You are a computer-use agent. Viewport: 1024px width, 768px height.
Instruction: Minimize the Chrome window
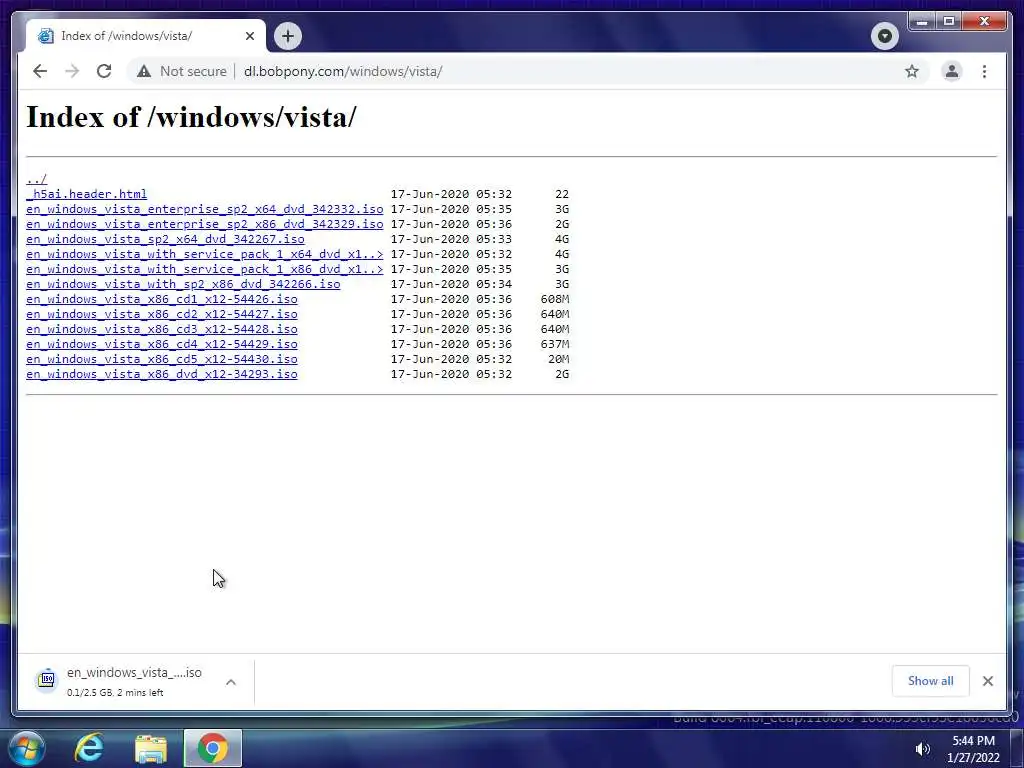921,22
